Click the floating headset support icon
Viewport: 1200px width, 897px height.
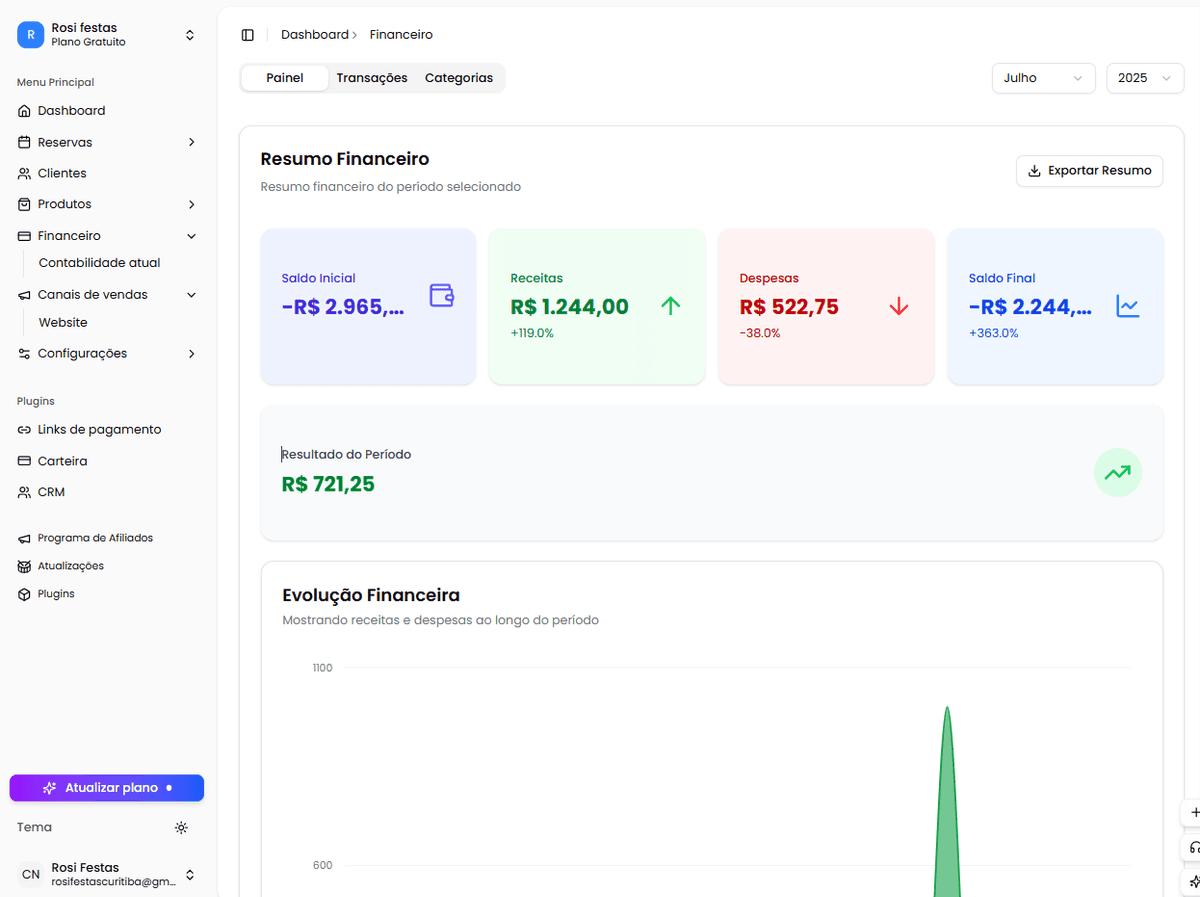[x=1190, y=848]
